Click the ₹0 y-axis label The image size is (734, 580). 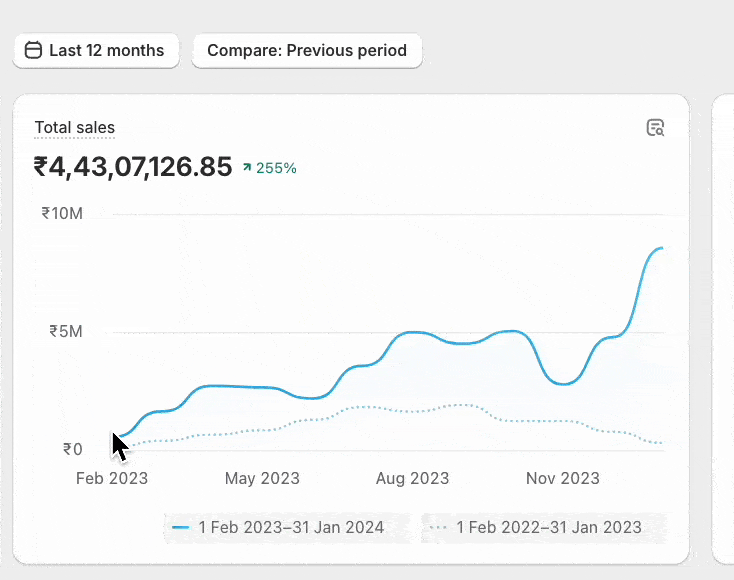tap(72, 449)
